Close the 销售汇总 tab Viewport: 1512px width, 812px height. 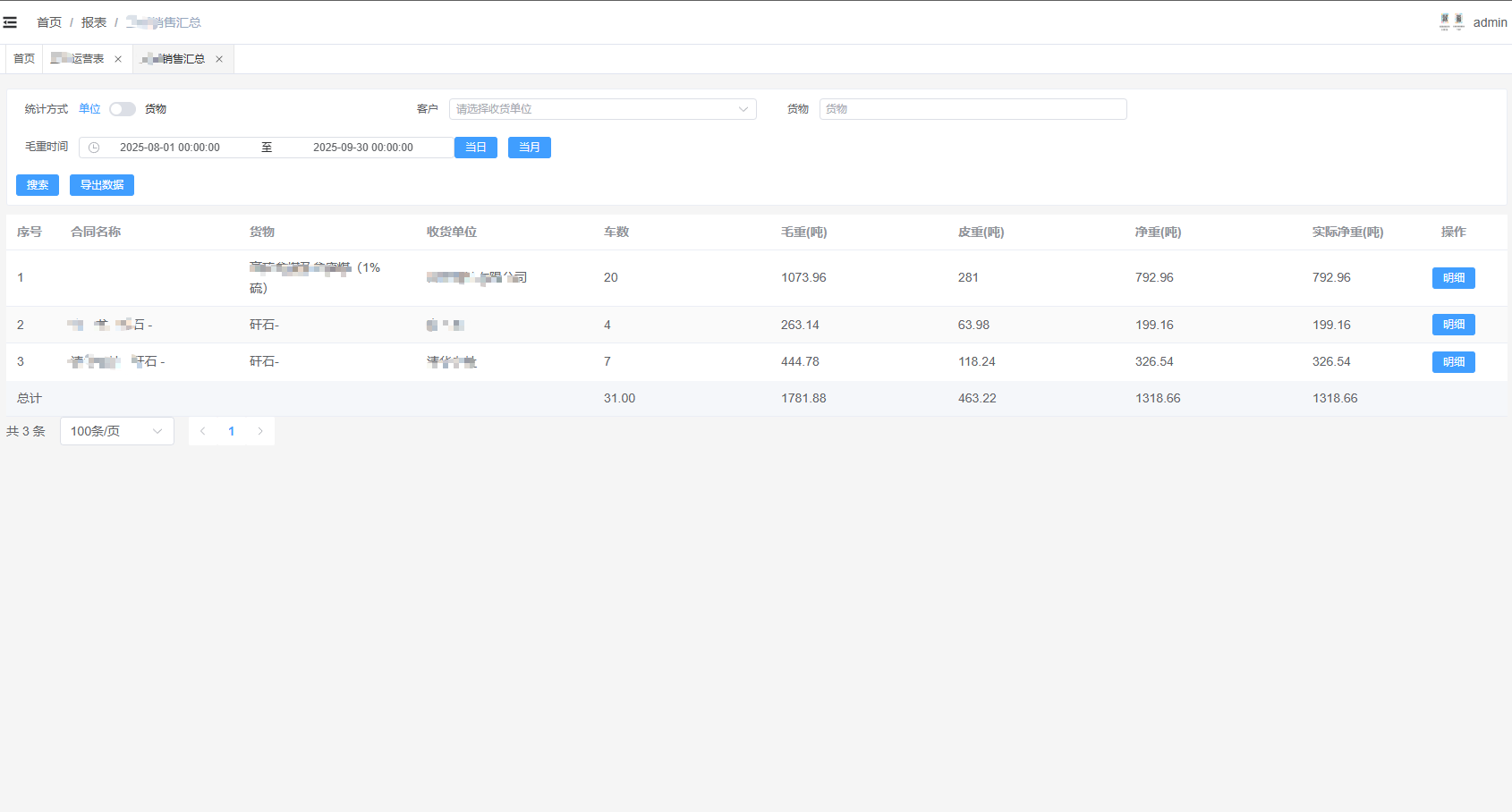(219, 59)
